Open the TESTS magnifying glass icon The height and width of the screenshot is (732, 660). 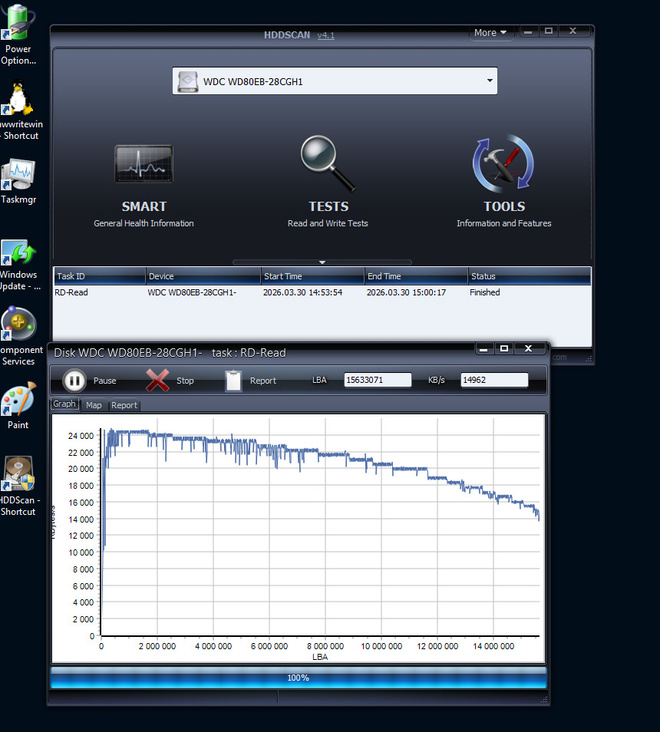[328, 163]
